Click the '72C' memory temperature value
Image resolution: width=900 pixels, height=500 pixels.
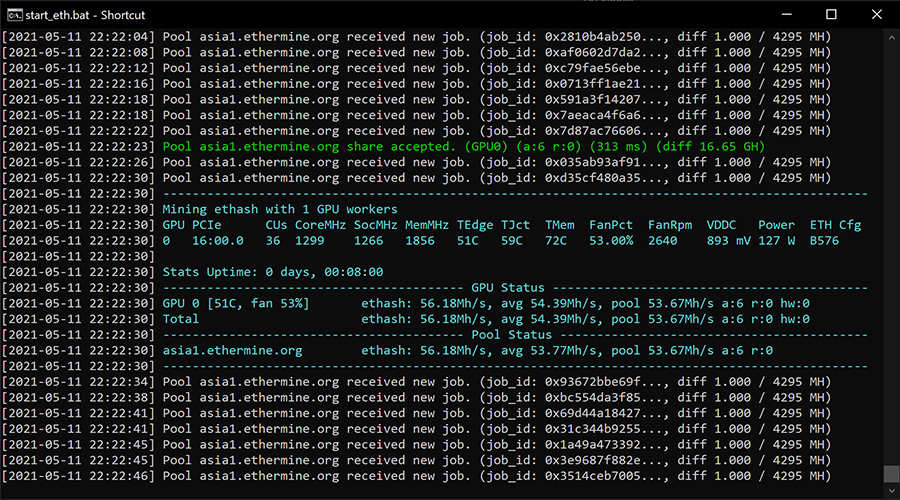pos(556,241)
